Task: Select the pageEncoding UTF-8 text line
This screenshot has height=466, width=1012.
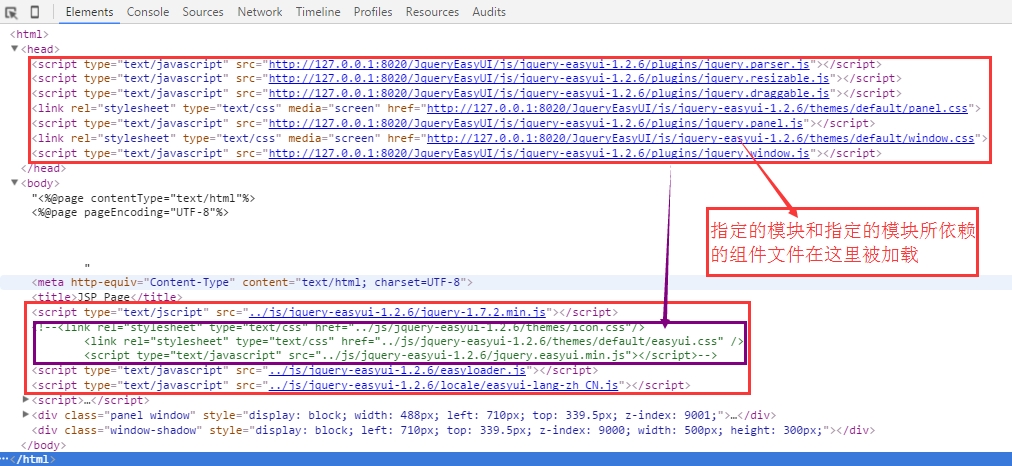Action: coord(130,212)
